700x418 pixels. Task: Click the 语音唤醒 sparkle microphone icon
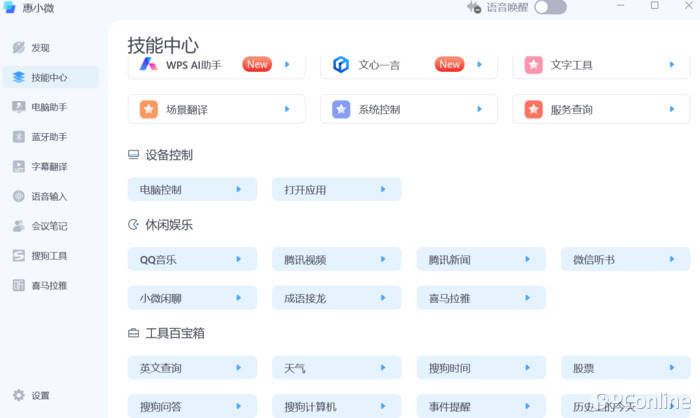coord(474,7)
